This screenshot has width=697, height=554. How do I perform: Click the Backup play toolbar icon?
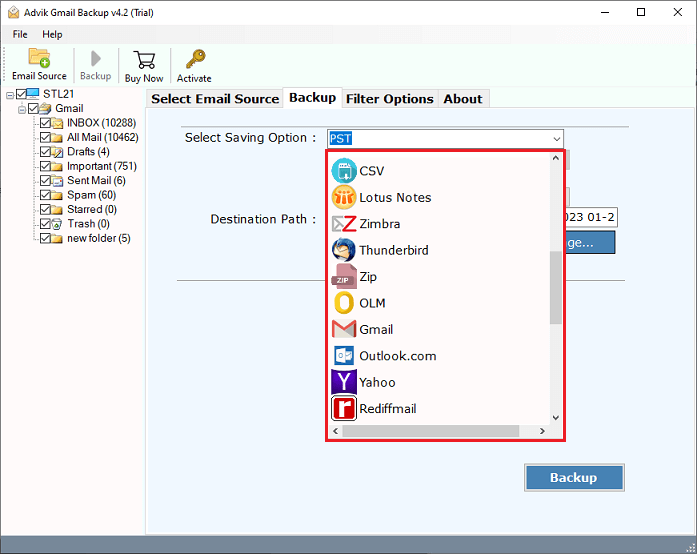[x=96, y=59]
